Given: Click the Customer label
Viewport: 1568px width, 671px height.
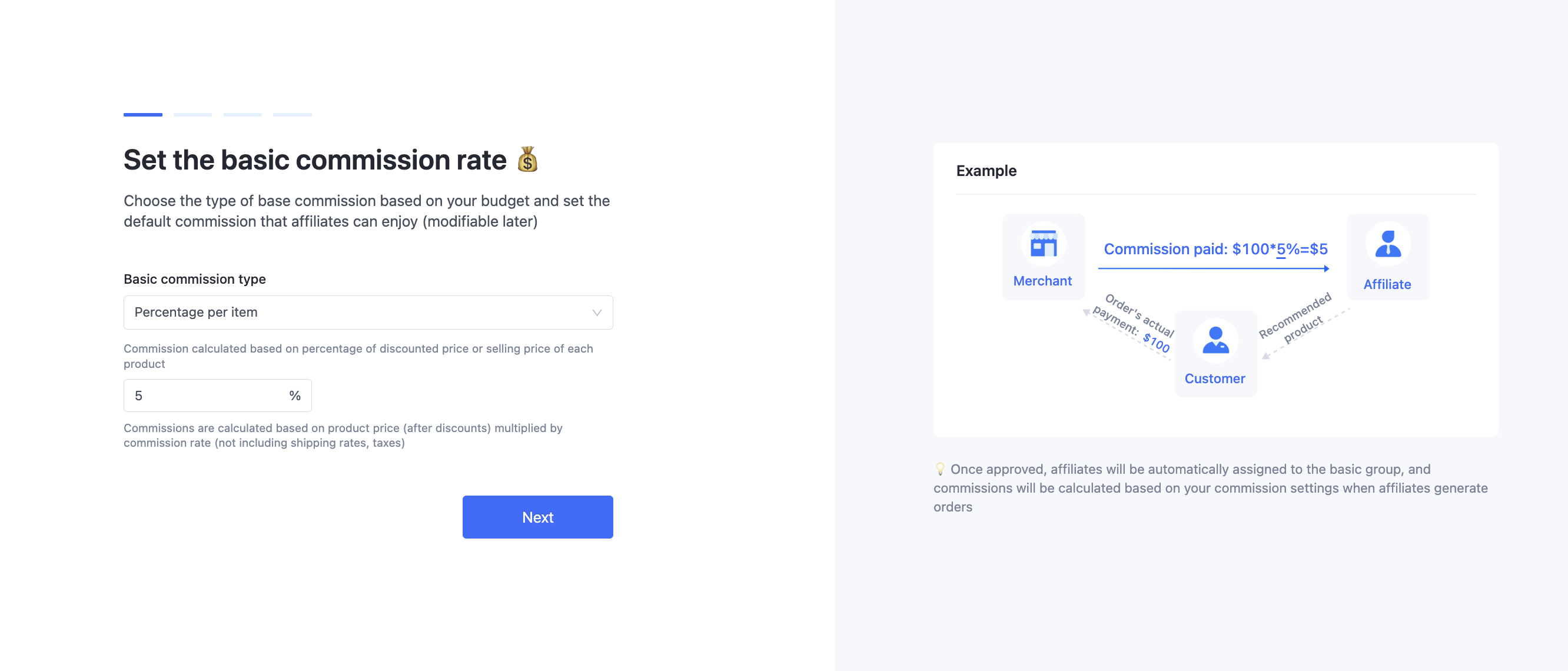Looking at the screenshot, I should point(1215,378).
